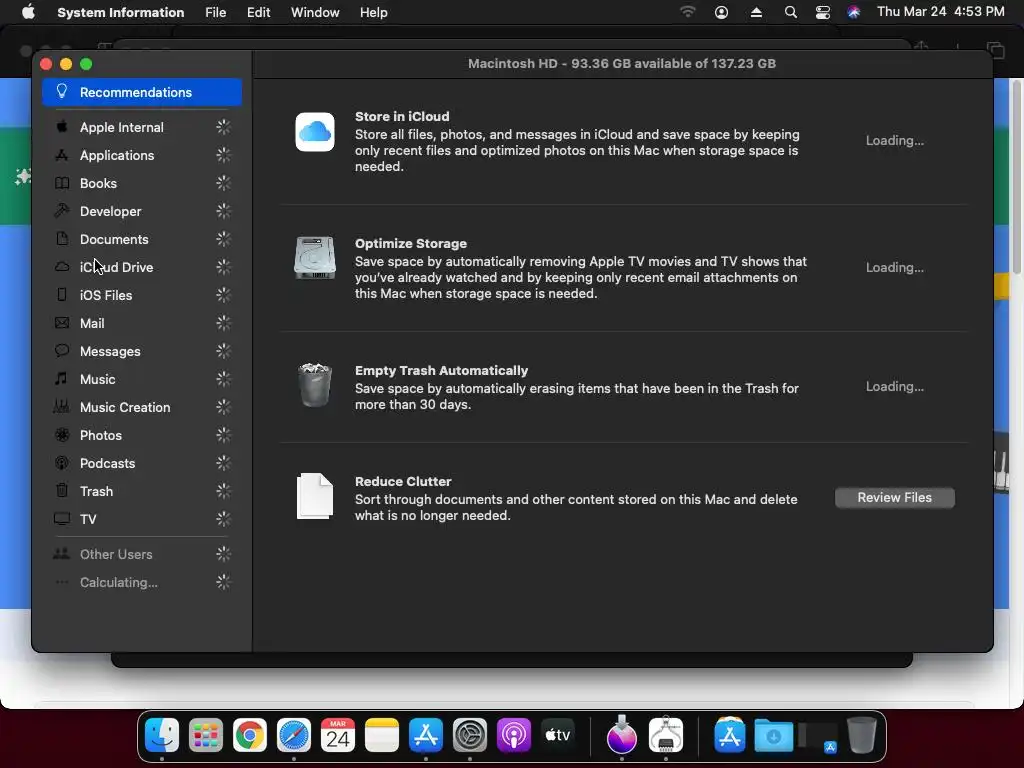The height and width of the screenshot is (768, 1024).
Task: Click the Optimize Storage heading
Action: [x=411, y=243]
